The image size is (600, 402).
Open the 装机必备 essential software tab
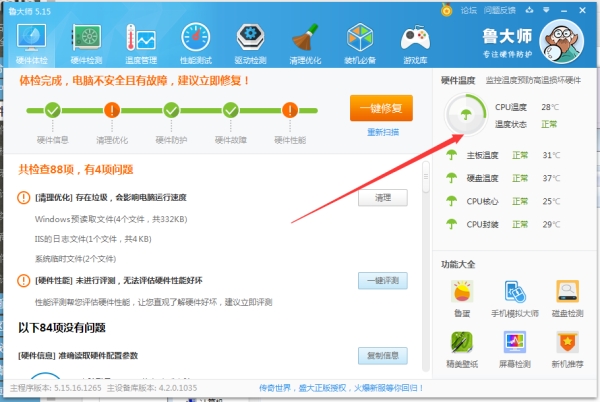coord(360,42)
